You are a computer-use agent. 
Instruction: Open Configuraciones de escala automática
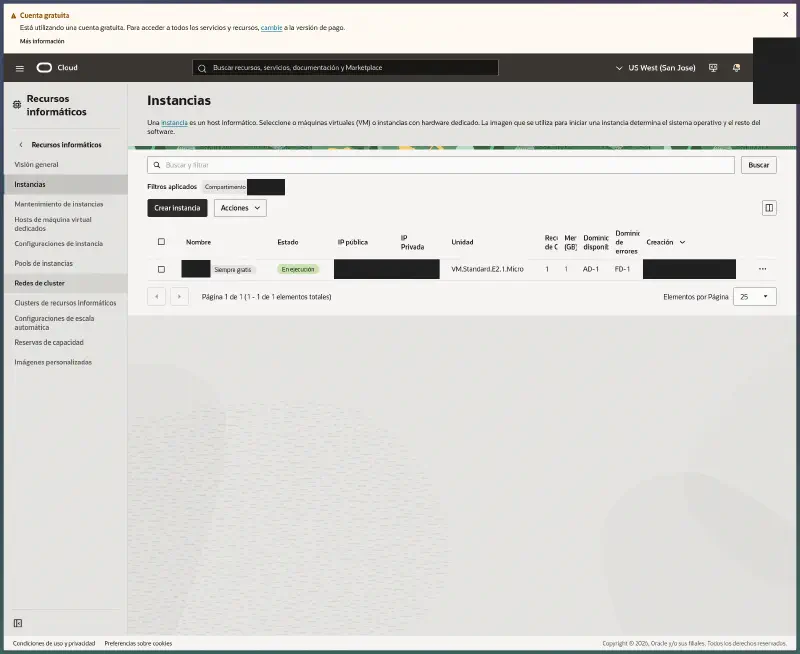[x=54, y=323]
